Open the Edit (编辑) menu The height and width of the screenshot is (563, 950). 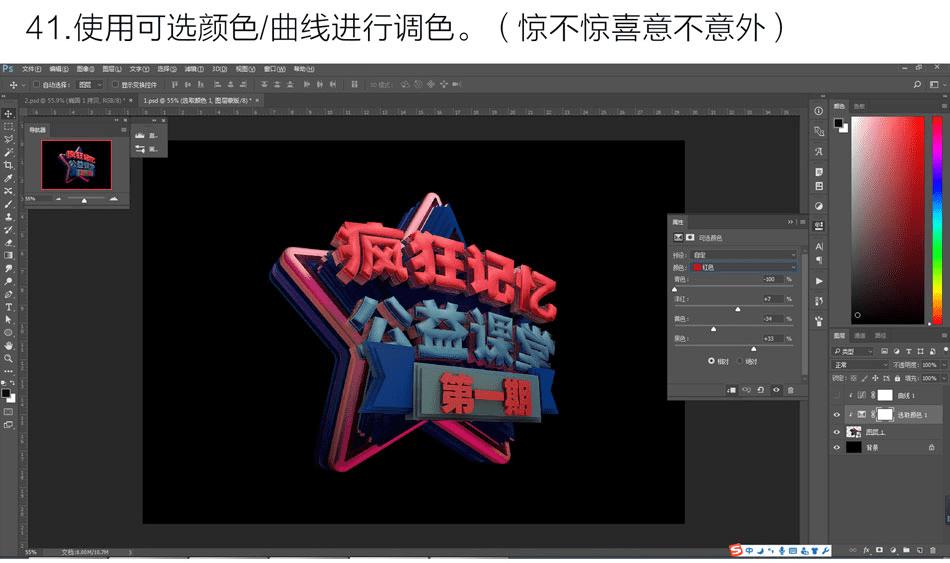coord(59,69)
